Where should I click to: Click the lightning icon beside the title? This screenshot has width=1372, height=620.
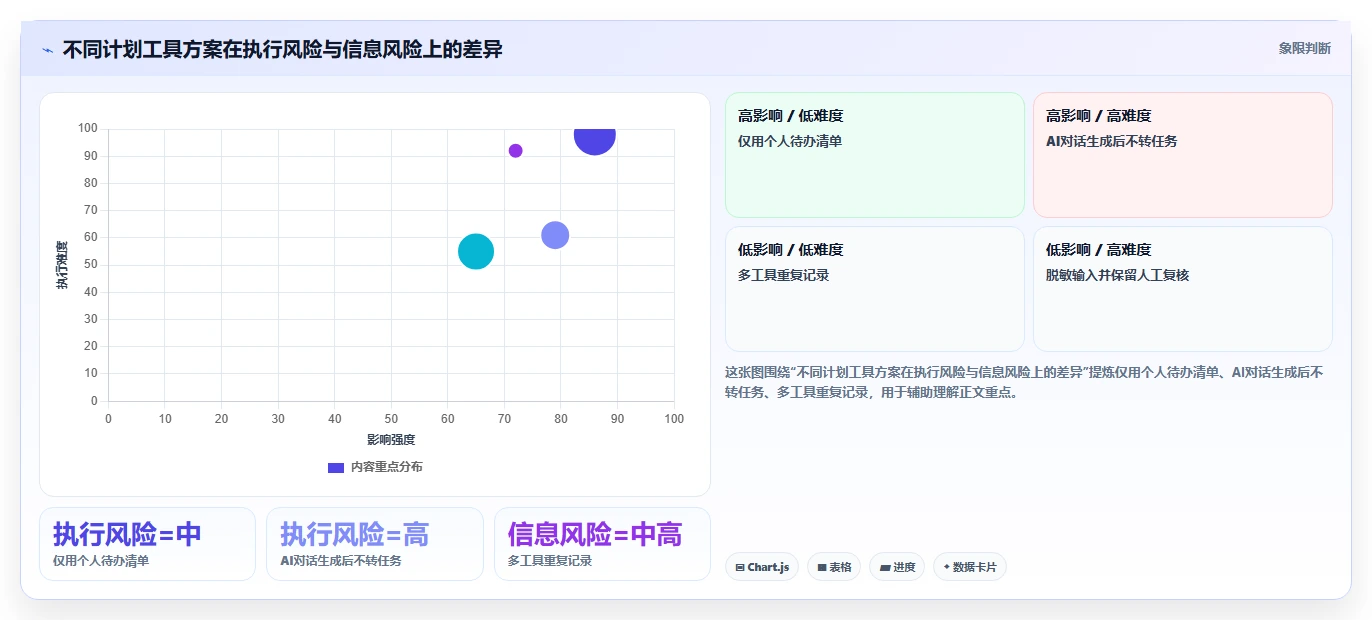pyautogui.click(x=47, y=49)
